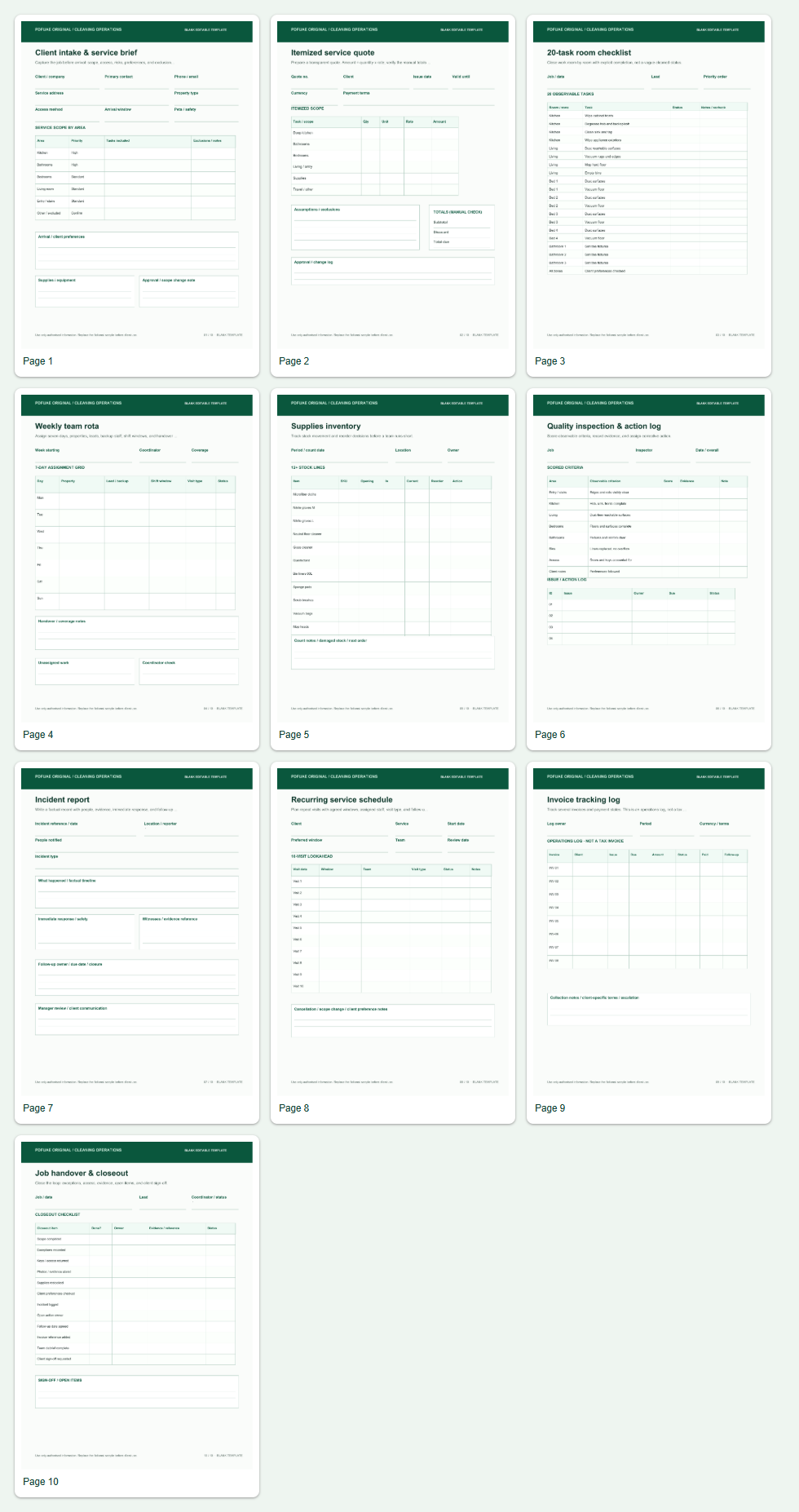Click 'ITEMIZED SCOPE' label on Page 2
The width and height of the screenshot is (799, 1512).
pos(307,108)
